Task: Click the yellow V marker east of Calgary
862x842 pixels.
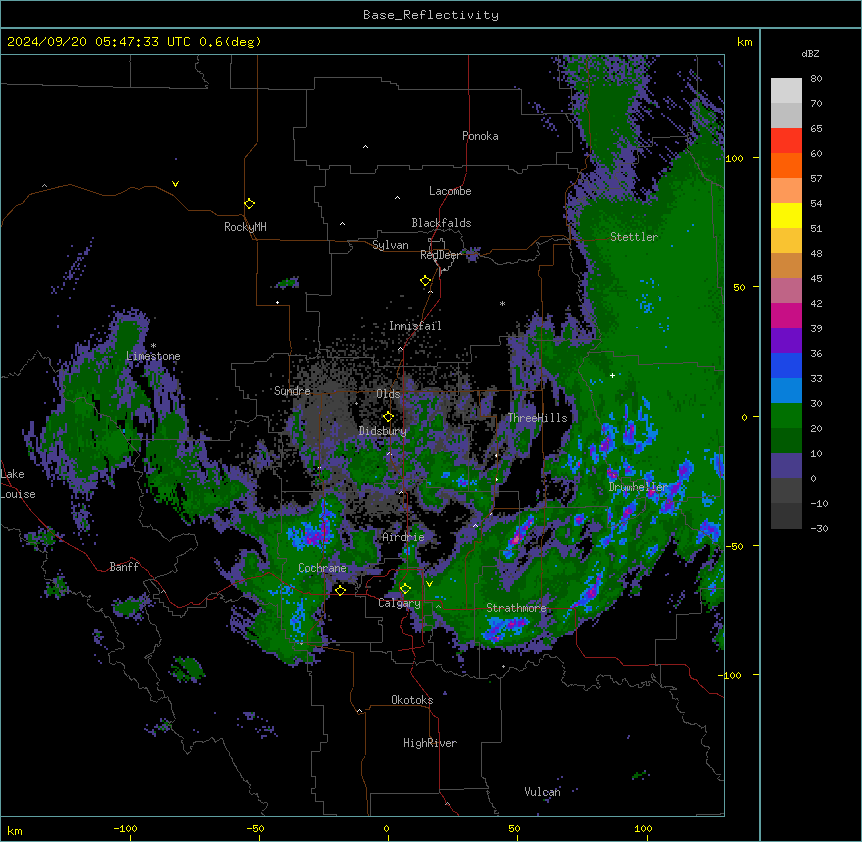Action: (429, 584)
